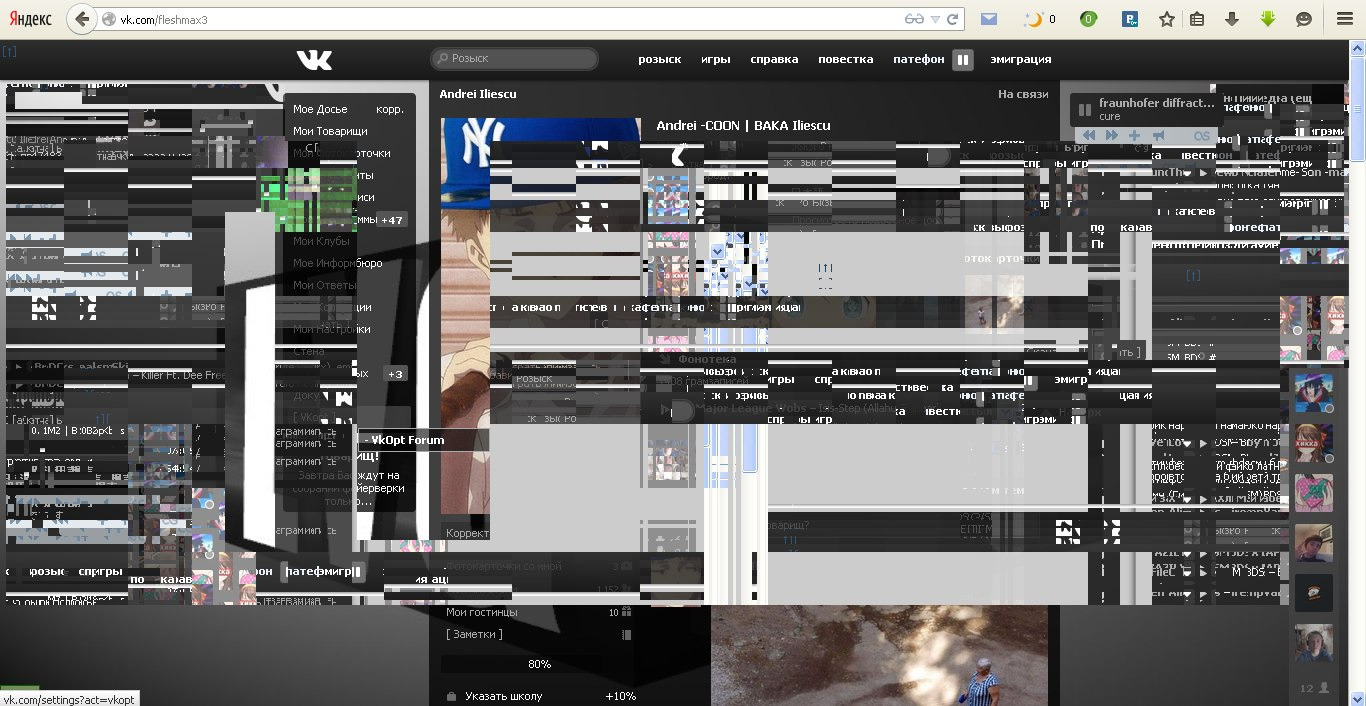Click the address bar URL
The width and height of the screenshot is (1366, 706).
point(164,19)
